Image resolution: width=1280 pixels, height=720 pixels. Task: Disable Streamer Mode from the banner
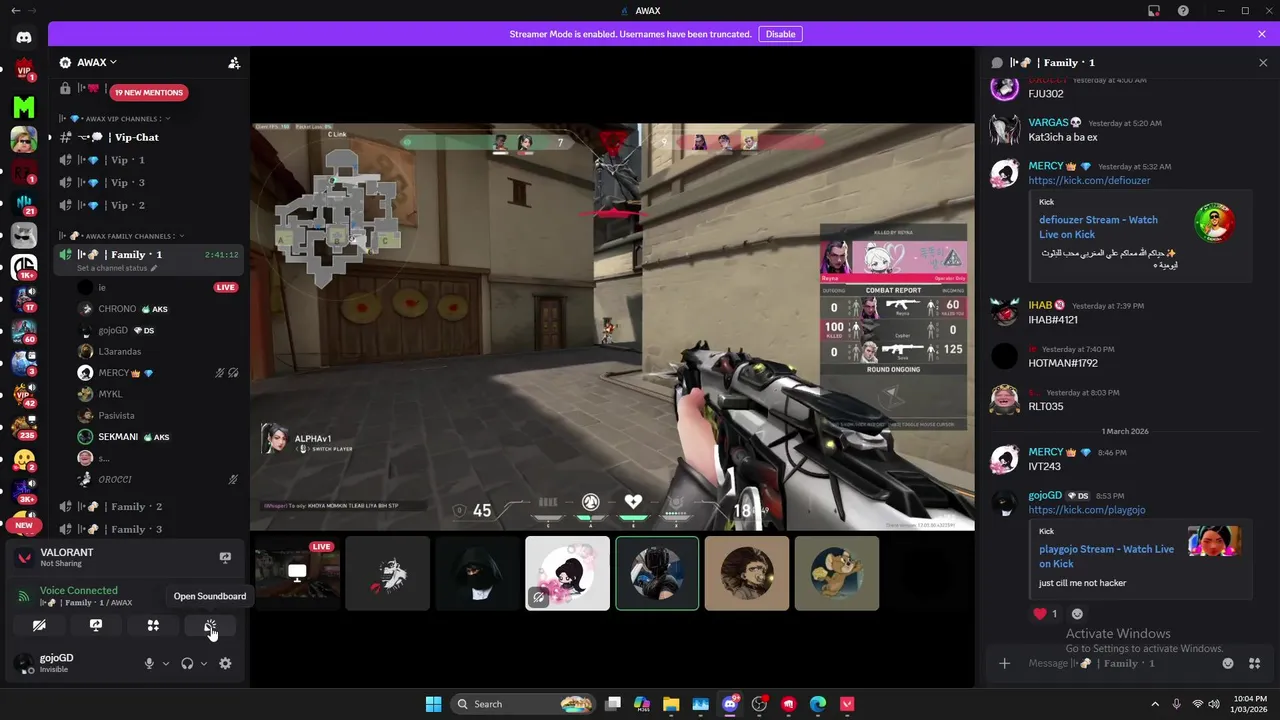(x=780, y=34)
